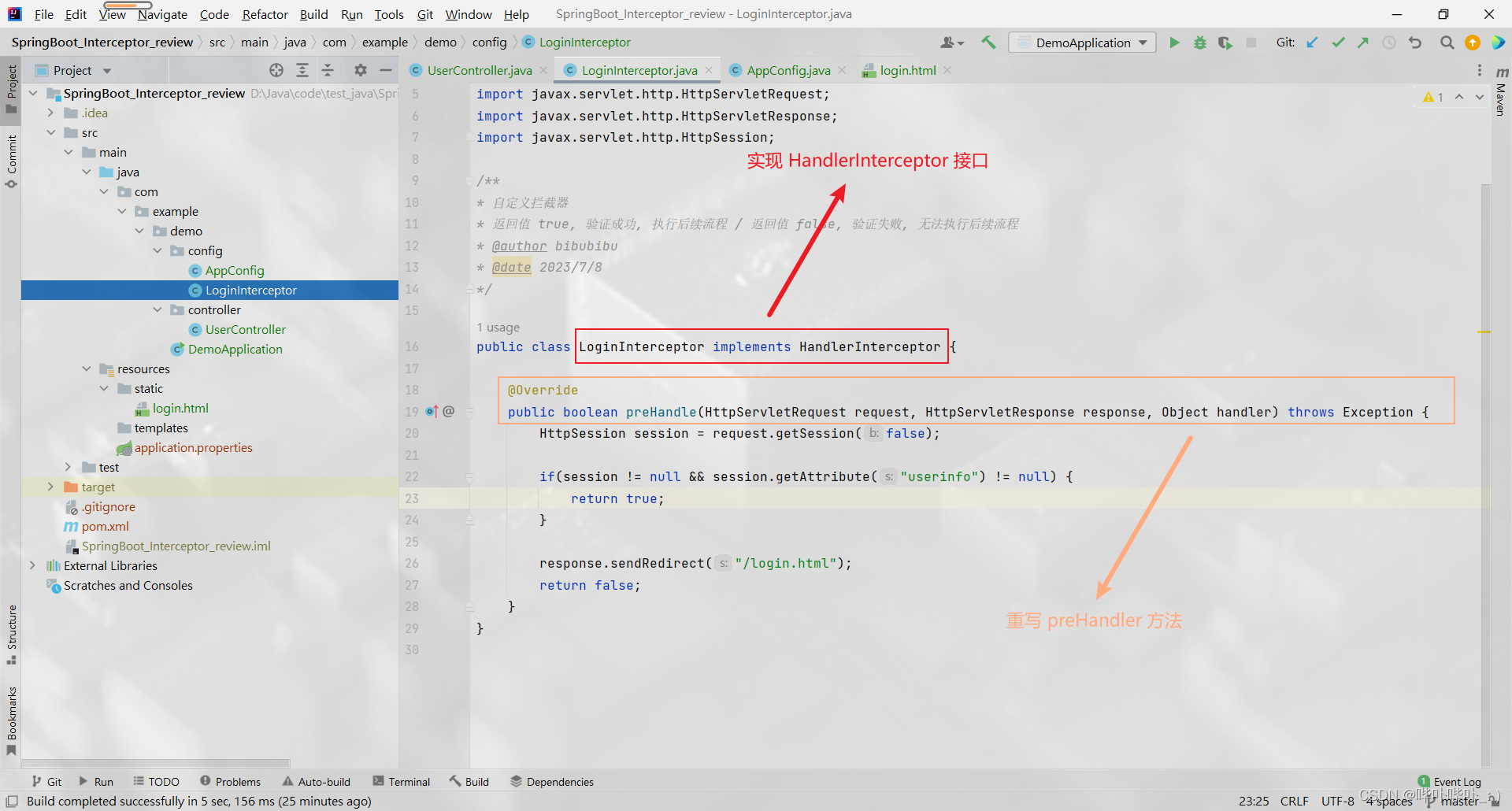Click the stop process icon
Screen dimensions: 1512x811
click(1251, 43)
